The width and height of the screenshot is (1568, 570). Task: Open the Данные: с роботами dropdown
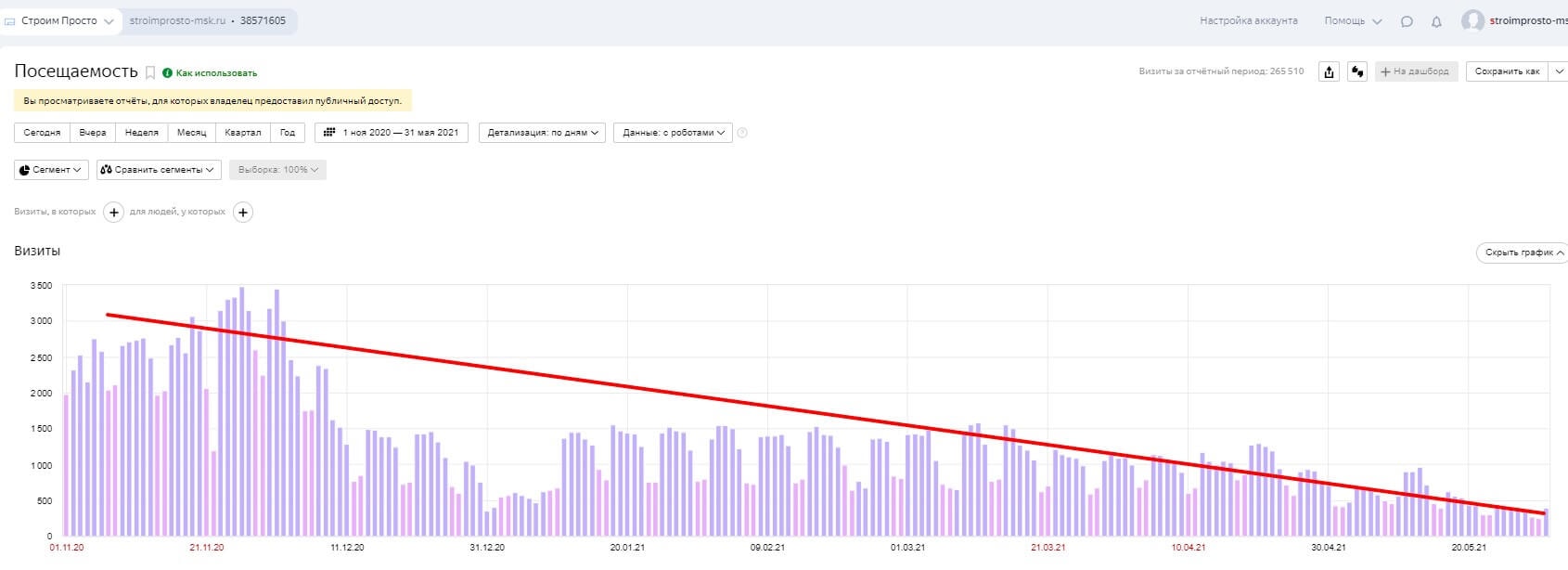[673, 133]
